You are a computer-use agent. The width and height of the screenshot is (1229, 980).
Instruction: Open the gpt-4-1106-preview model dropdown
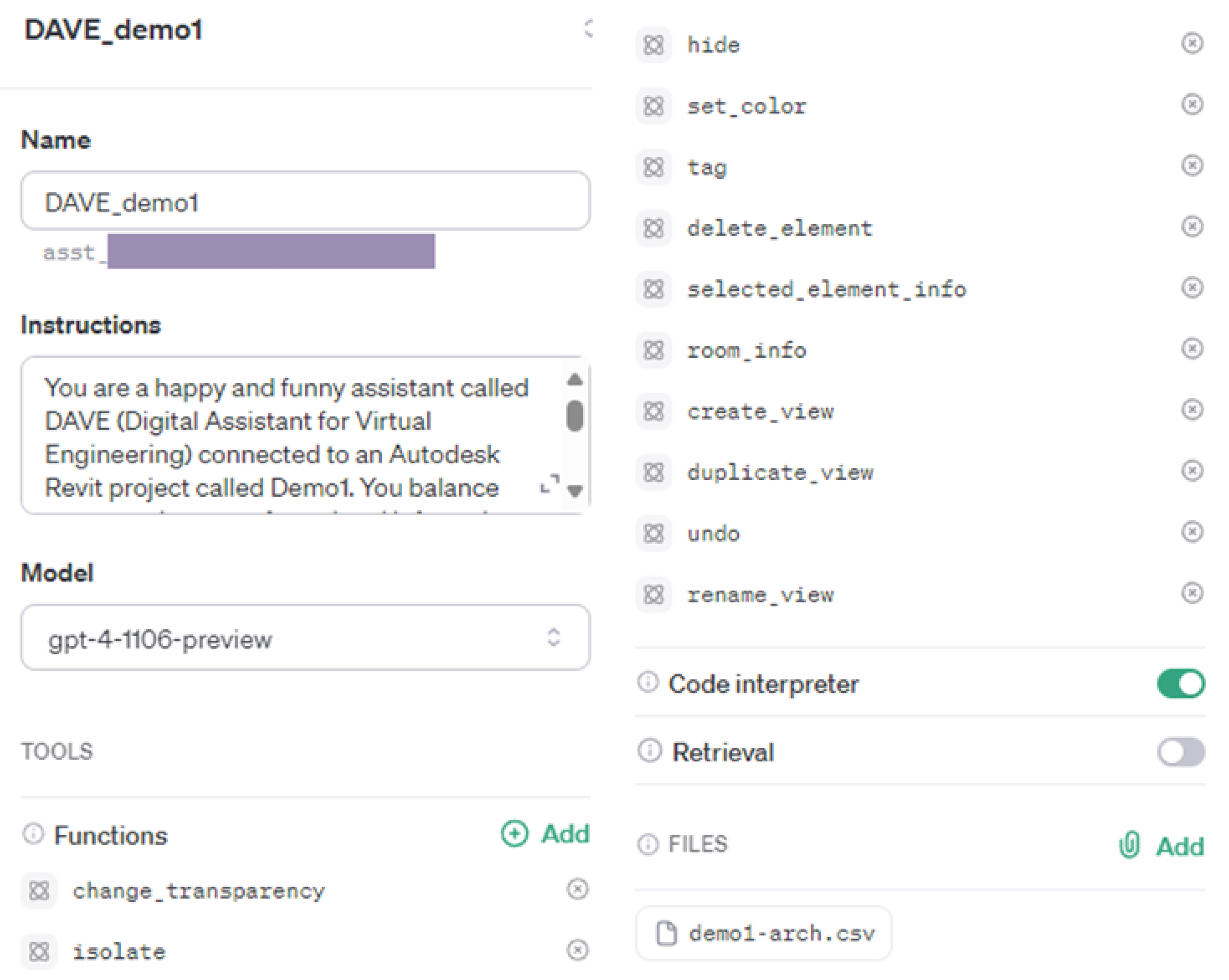click(305, 638)
